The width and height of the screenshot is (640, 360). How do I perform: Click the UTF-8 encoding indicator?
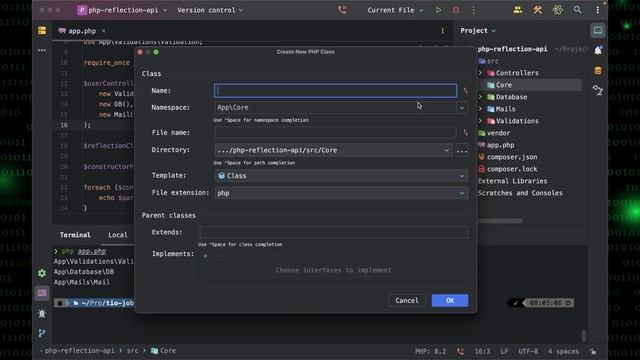click(x=528, y=351)
